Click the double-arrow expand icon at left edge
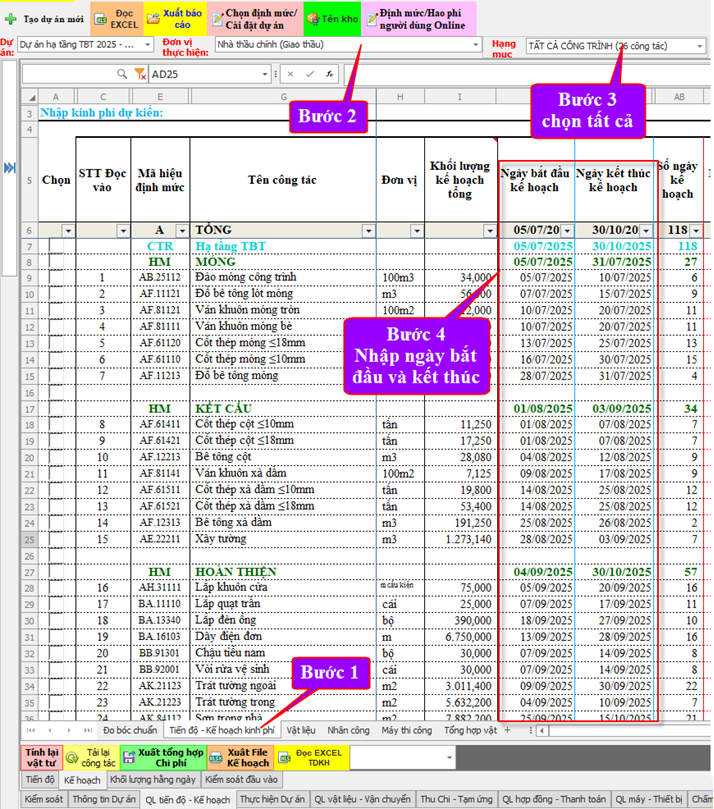The width and height of the screenshot is (714, 809). click(x=11, y=168)
